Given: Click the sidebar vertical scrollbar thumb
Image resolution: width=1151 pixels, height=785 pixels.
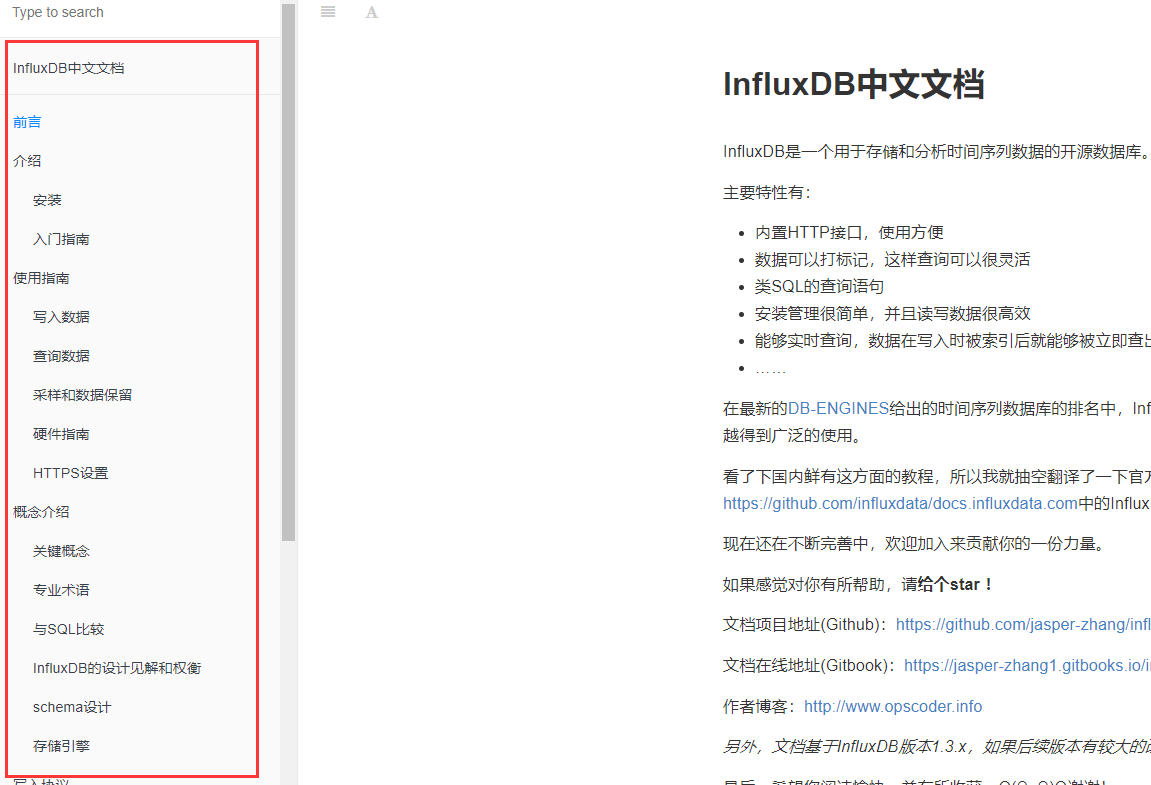Looking at the screenshot, I should click(288, 272).
